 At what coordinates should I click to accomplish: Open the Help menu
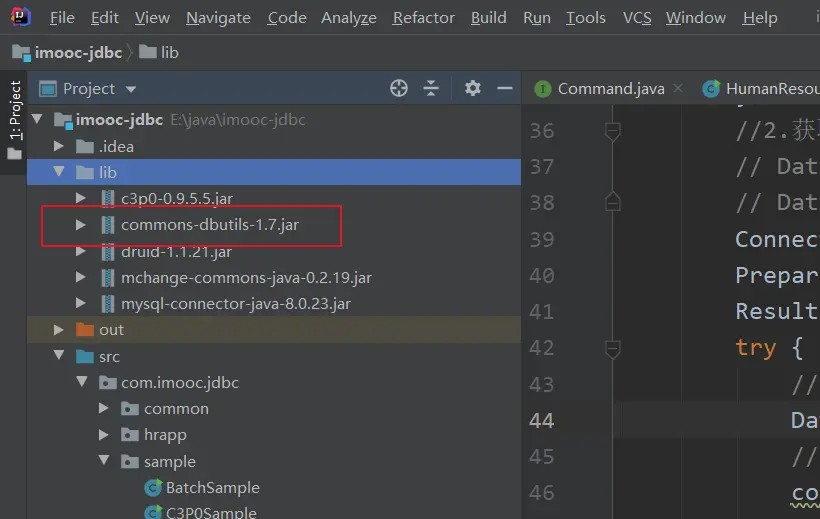[x=760, y=18]
